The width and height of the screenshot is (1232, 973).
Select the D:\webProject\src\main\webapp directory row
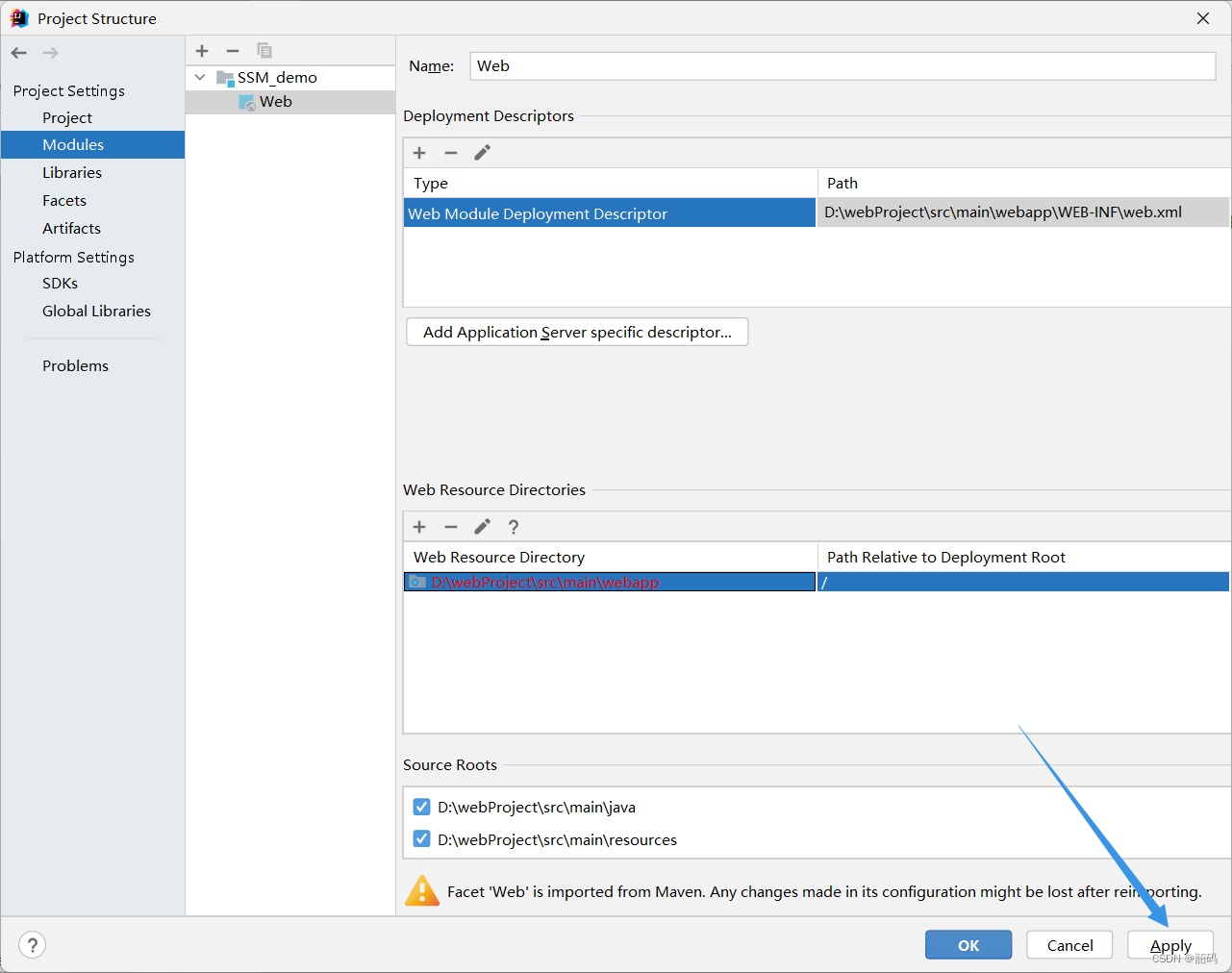tap(610, 582)
